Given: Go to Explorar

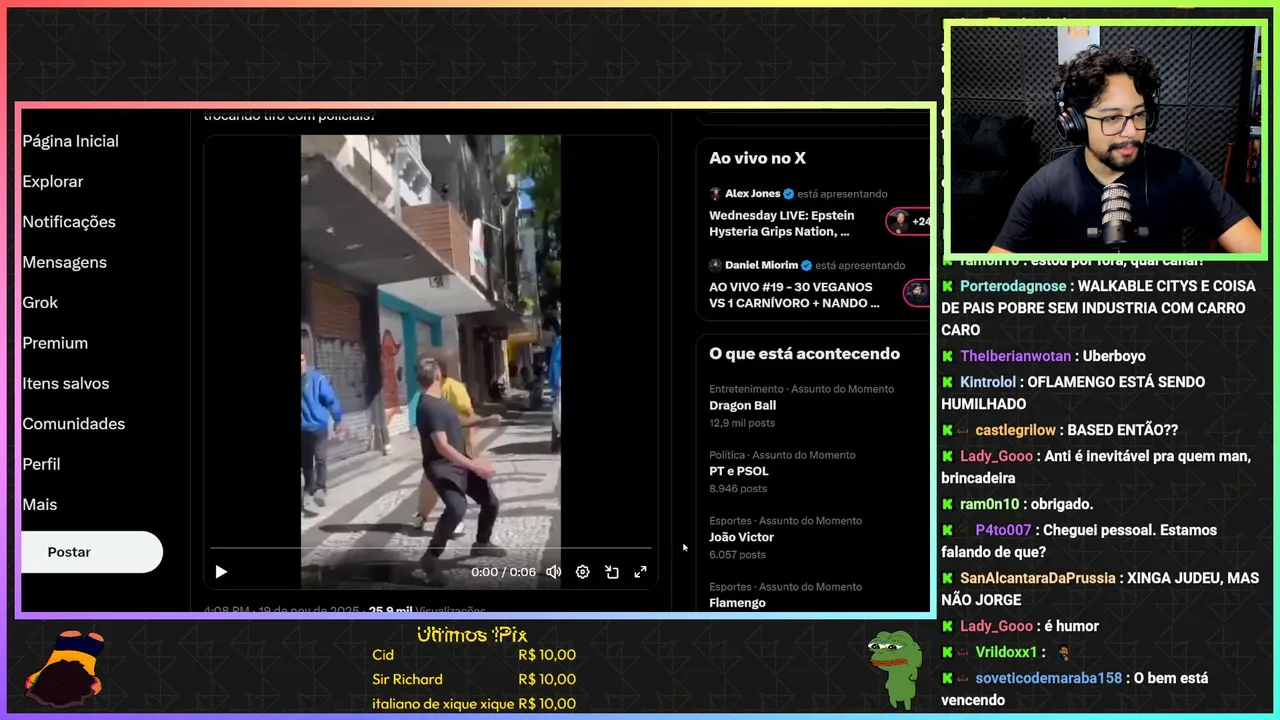Looking at the screenshot, I should [x=53, y=181].
